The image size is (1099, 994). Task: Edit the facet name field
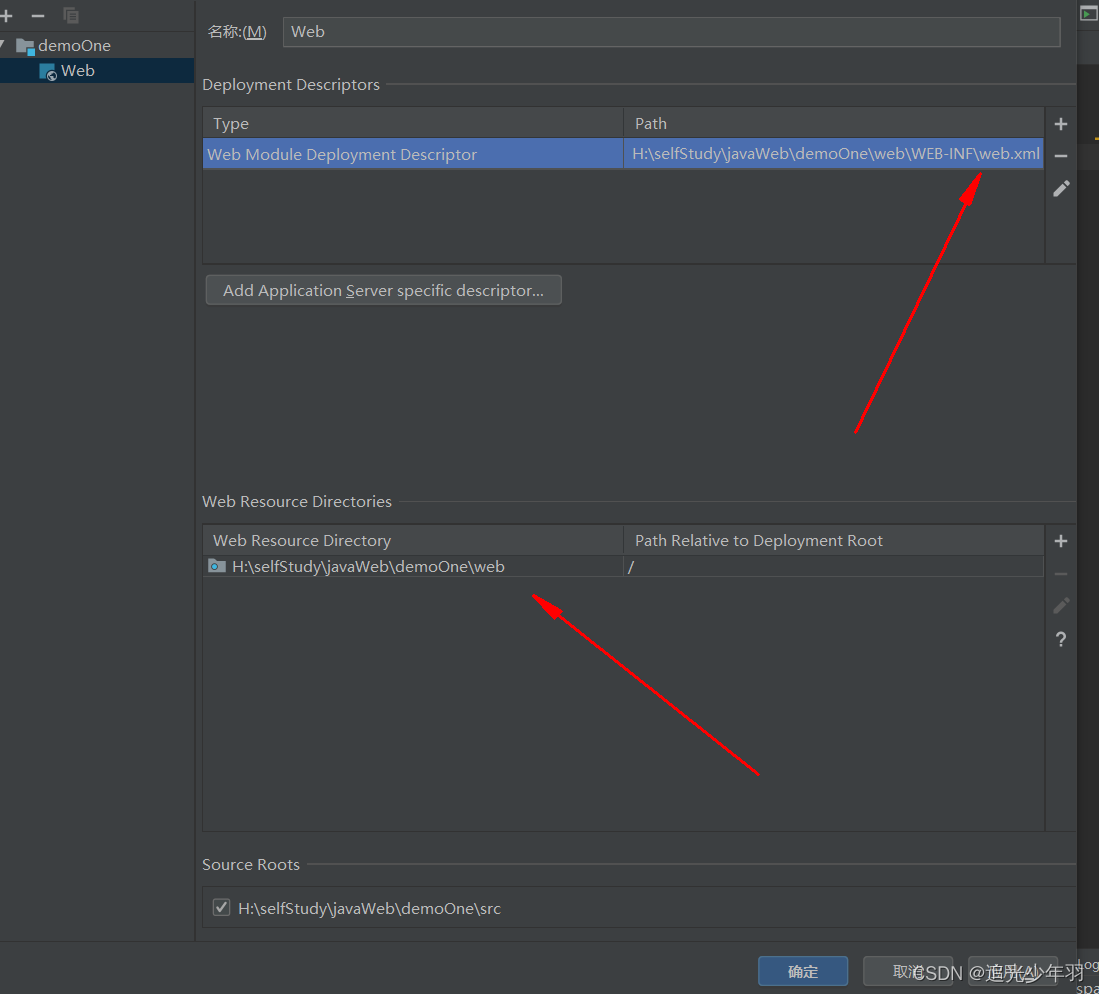click(671, 32)
